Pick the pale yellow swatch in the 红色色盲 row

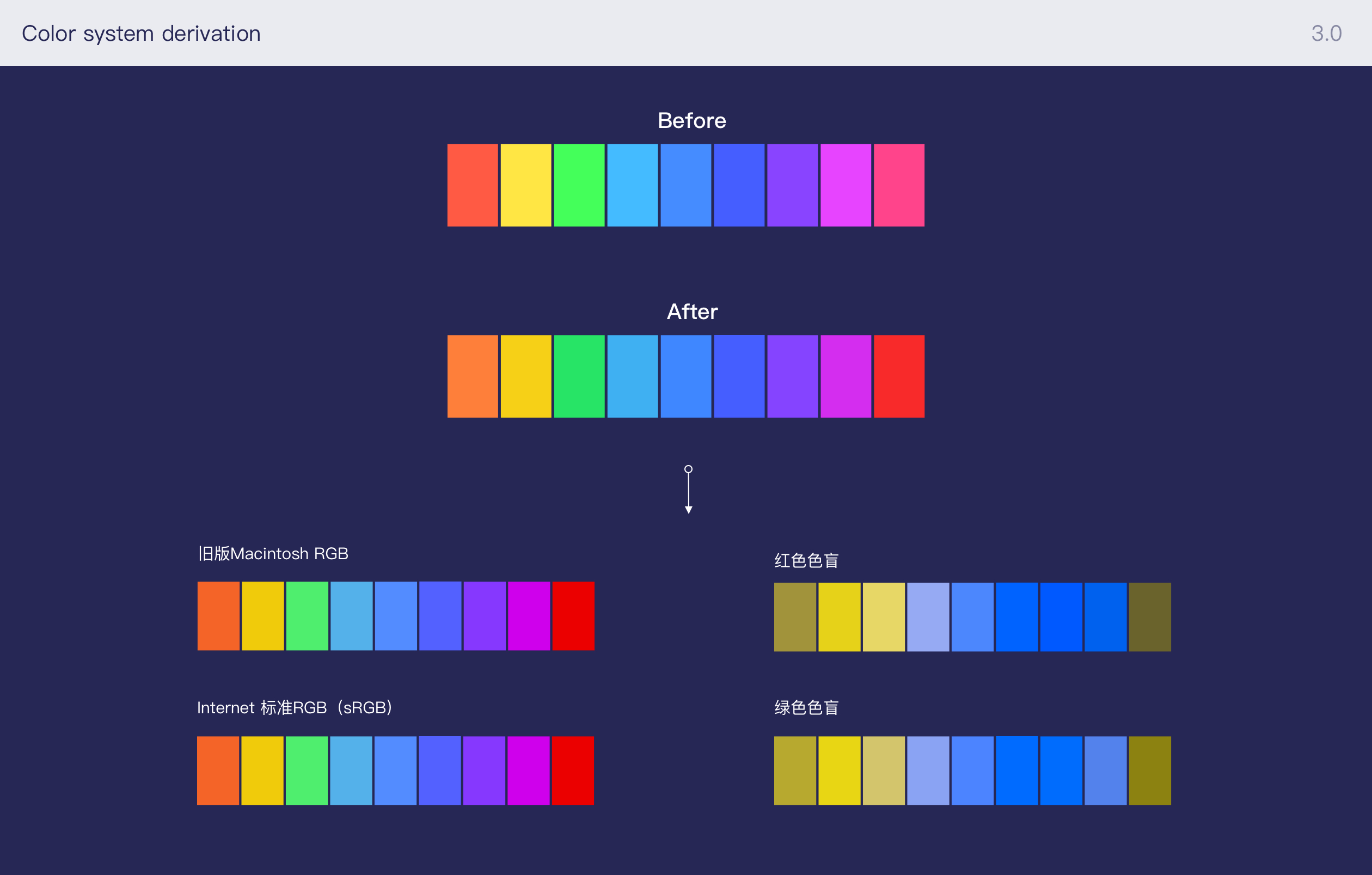[884, 617]
